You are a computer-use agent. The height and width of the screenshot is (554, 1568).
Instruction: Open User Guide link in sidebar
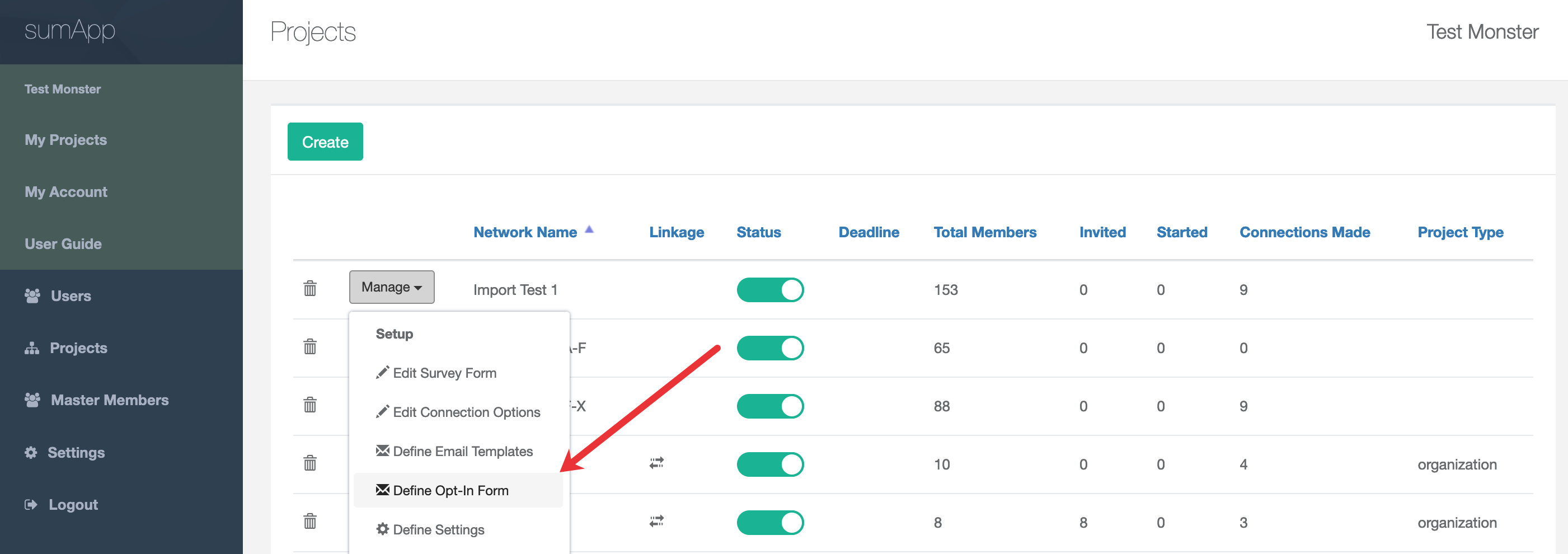pyautogui.click(x=63, y=243)
